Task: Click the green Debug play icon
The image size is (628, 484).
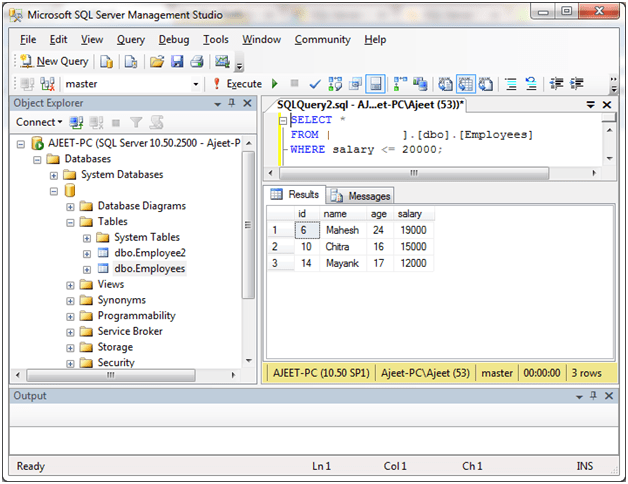Action: 274,84
